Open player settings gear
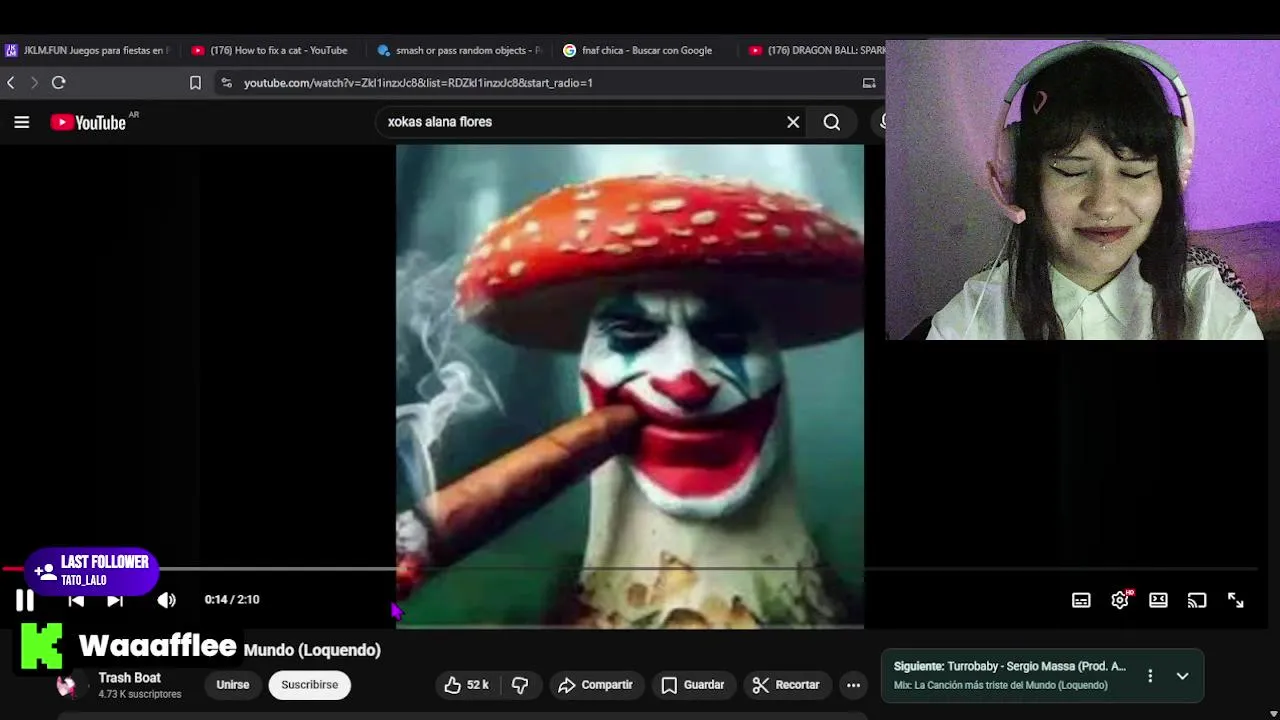The height and width of the screenshot is (720, 1280). 1120,600
